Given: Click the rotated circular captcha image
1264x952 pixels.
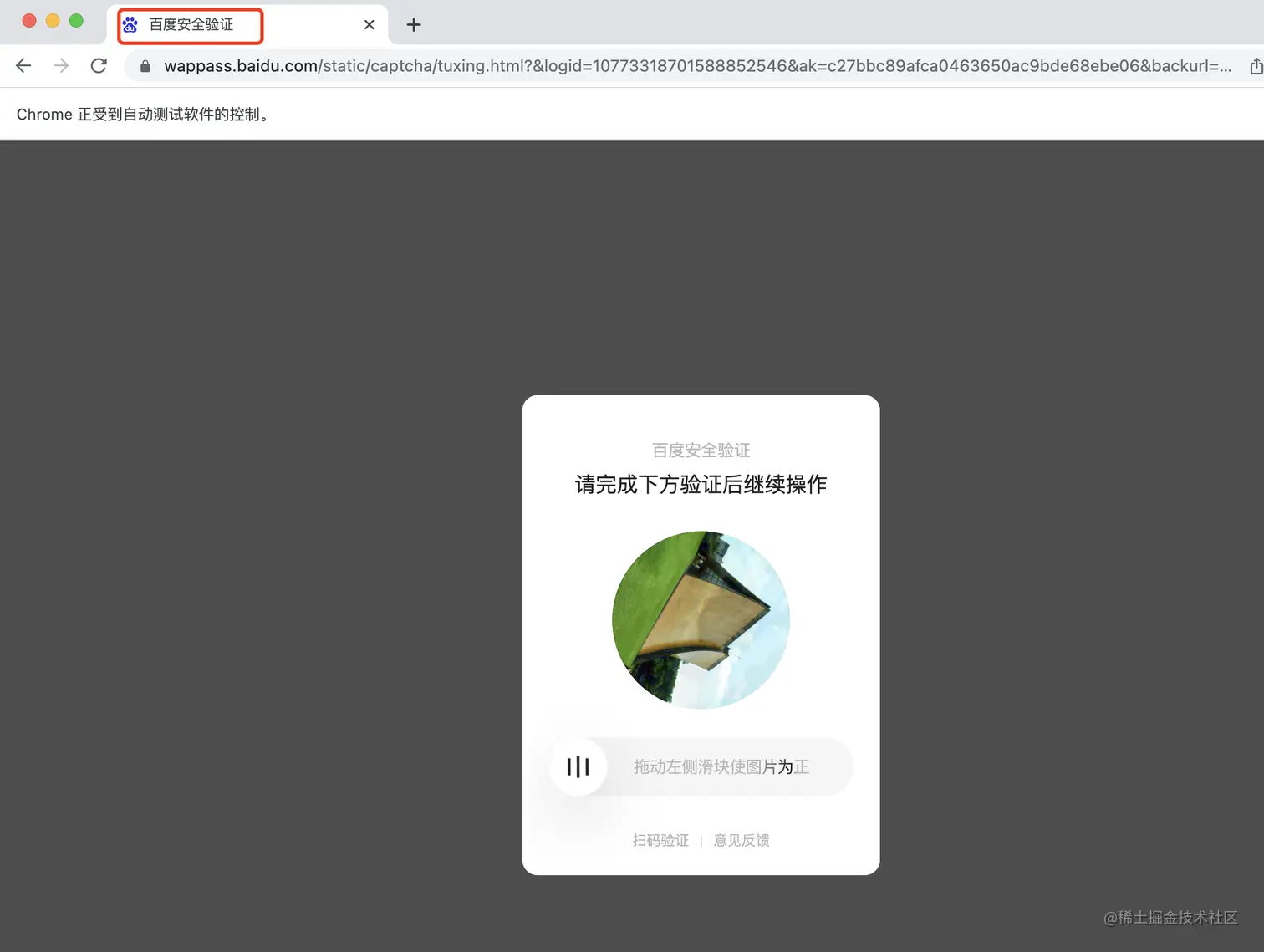Looking at the screenshot, I should (701, 620).
